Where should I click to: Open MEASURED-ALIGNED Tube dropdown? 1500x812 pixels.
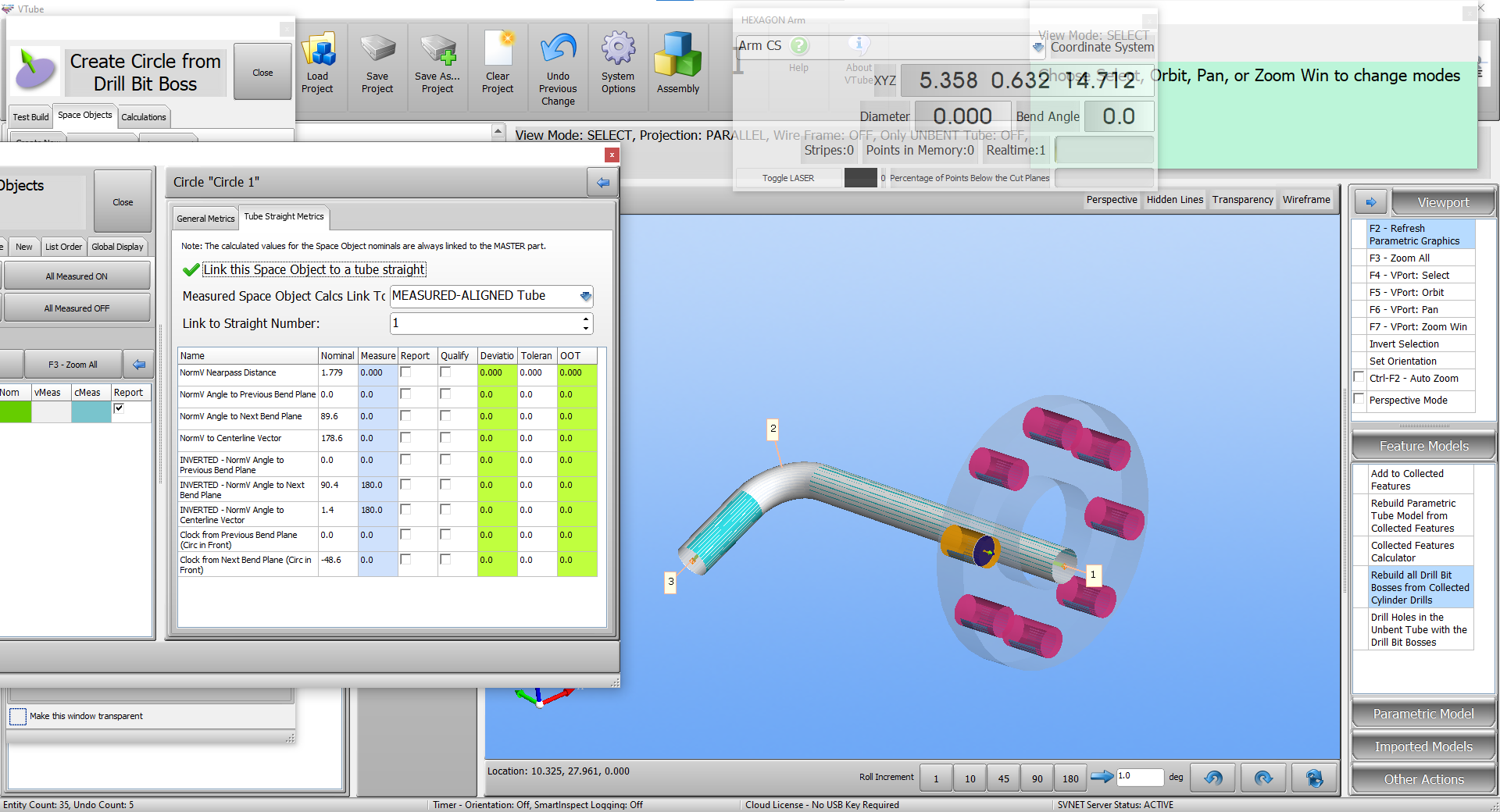pos(585,296)
